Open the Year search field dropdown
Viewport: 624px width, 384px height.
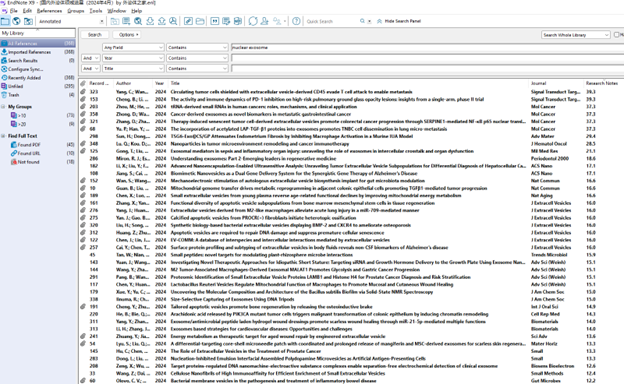point(133,58)
